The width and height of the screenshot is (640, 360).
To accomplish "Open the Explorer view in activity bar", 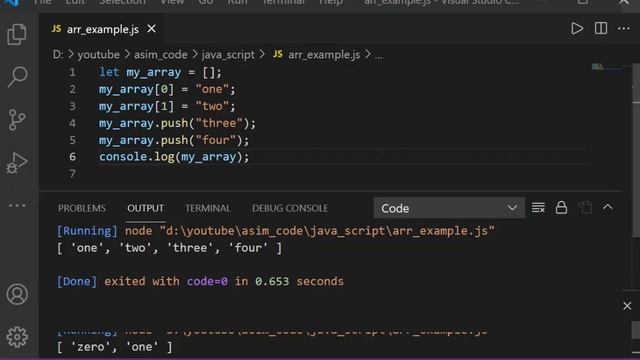I will (x=17, y=34).
